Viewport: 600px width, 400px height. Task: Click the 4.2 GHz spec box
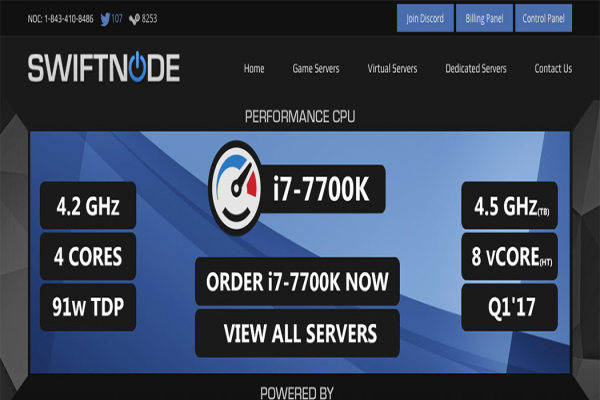pyautogui.click(x=88, y=206)
